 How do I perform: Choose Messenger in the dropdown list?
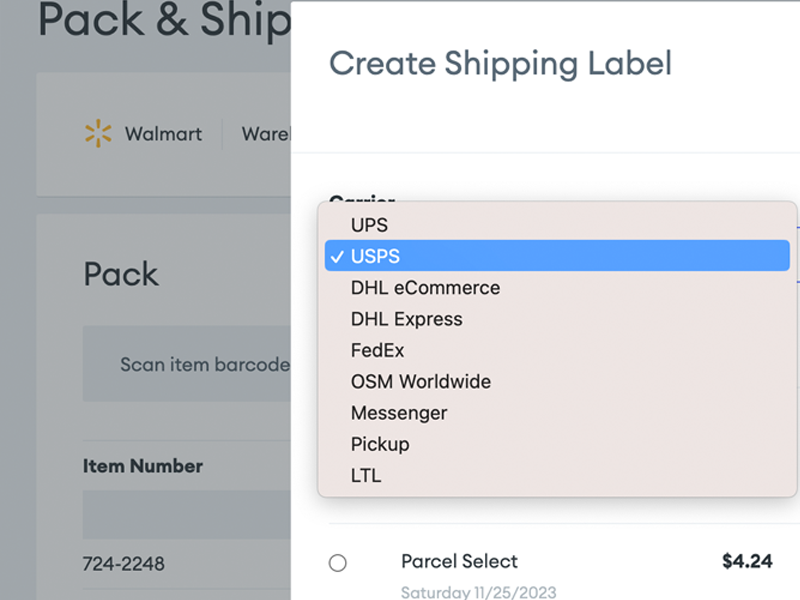point(557,413)
